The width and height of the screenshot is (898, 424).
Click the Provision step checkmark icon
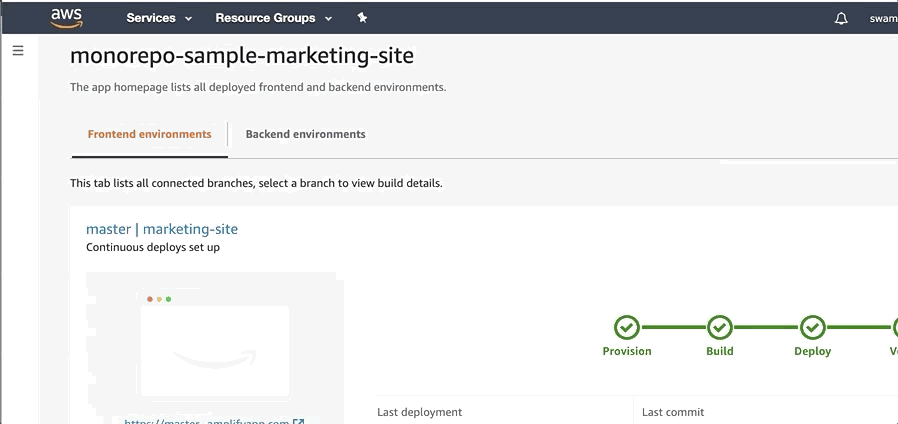pyautogui.click(x=627, y=328)
